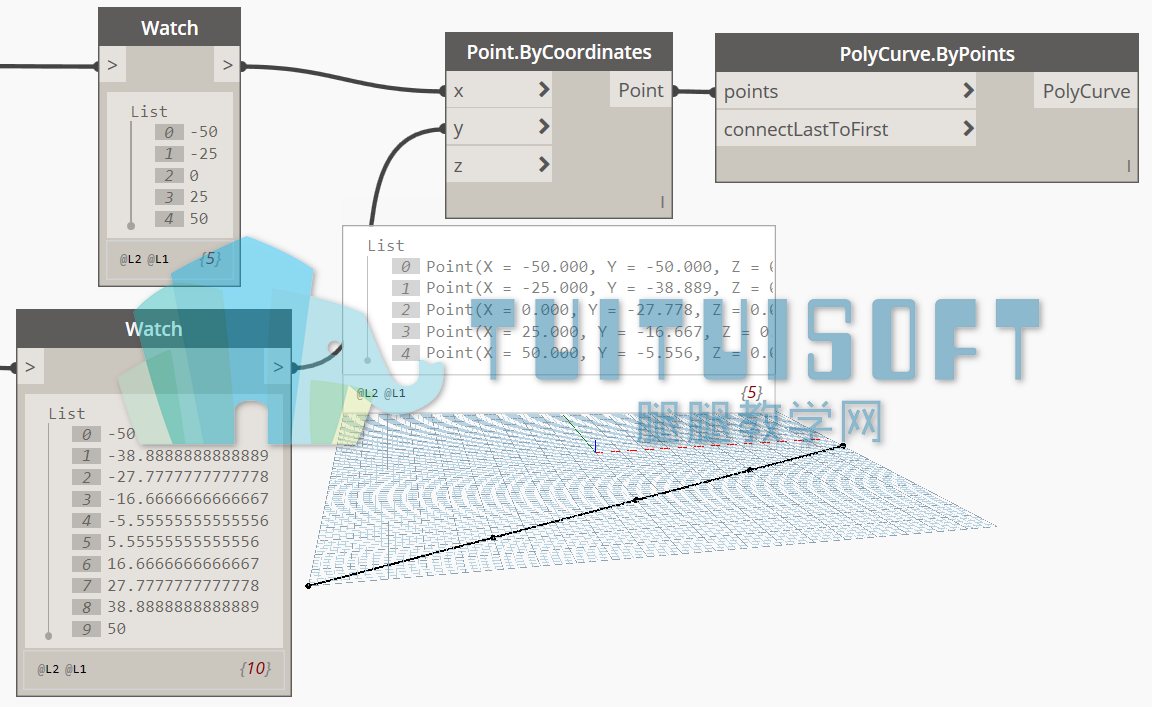Image resolution: width=1152 pixels, height=707 pixels.
Task: Click the output port of the five-item Watch node
Action: point(227,65)
